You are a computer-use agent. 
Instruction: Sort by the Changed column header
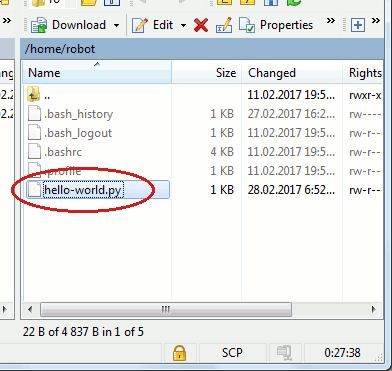[292, 73]
